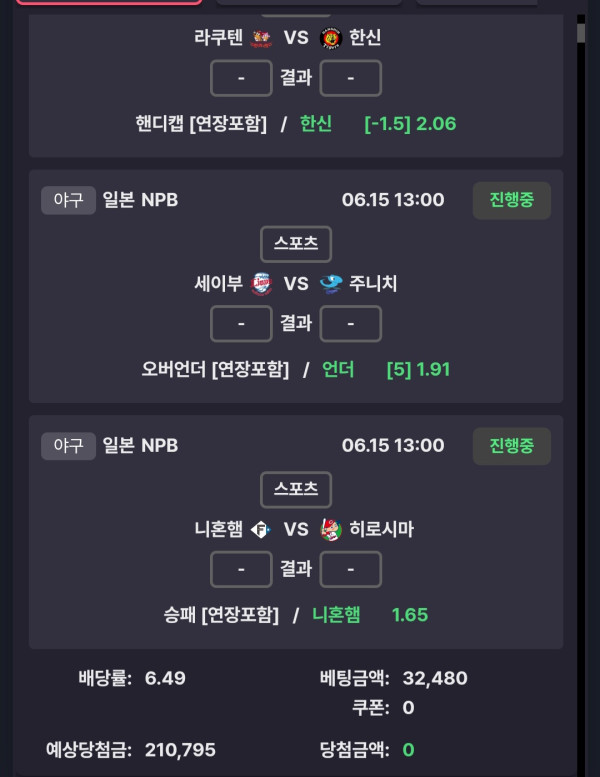Click the 스포츠 label above 세이부 match
The width and height of the screenshot is (600, 777).
coord(296,244)
